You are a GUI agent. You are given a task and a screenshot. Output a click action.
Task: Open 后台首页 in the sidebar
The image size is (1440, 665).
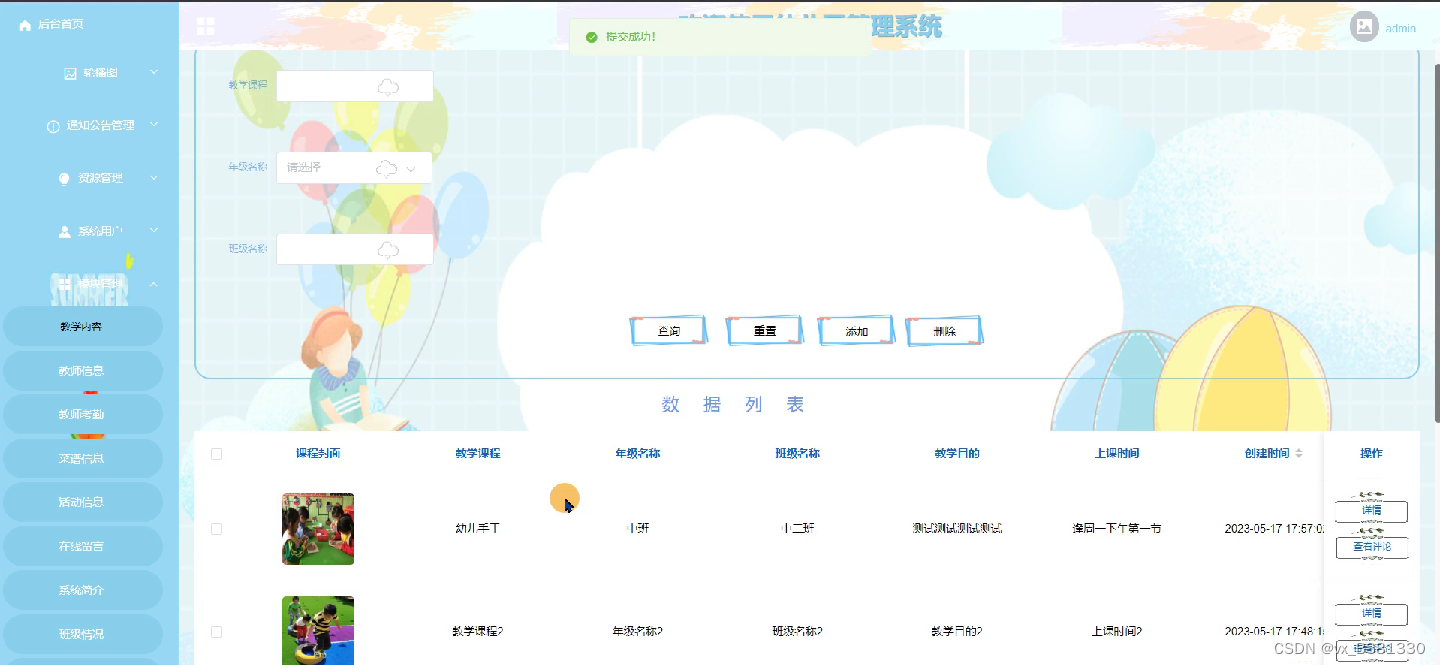tap(60, 25)
